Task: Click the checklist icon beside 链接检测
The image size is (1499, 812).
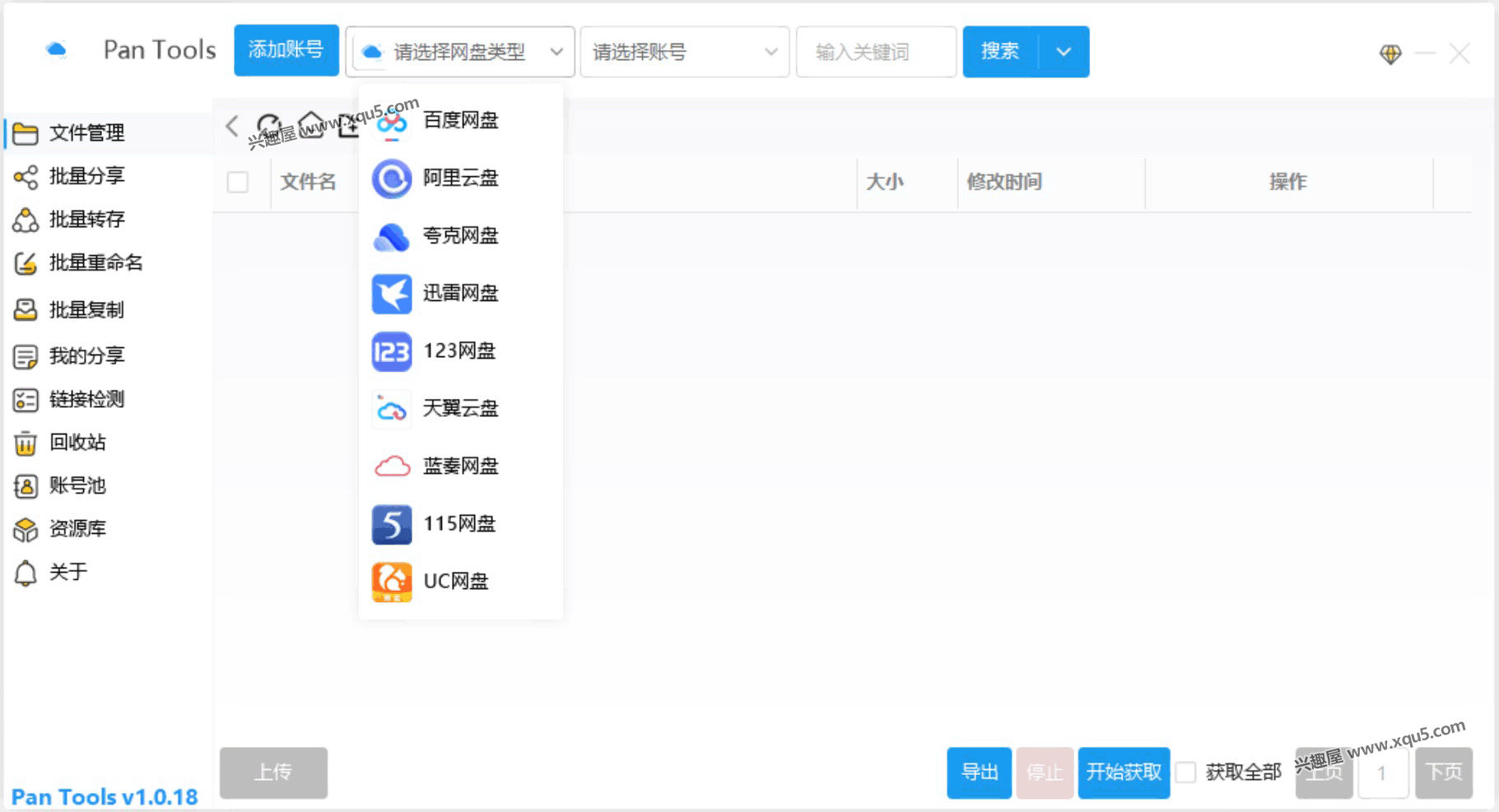Action: [x=26, y=400]
